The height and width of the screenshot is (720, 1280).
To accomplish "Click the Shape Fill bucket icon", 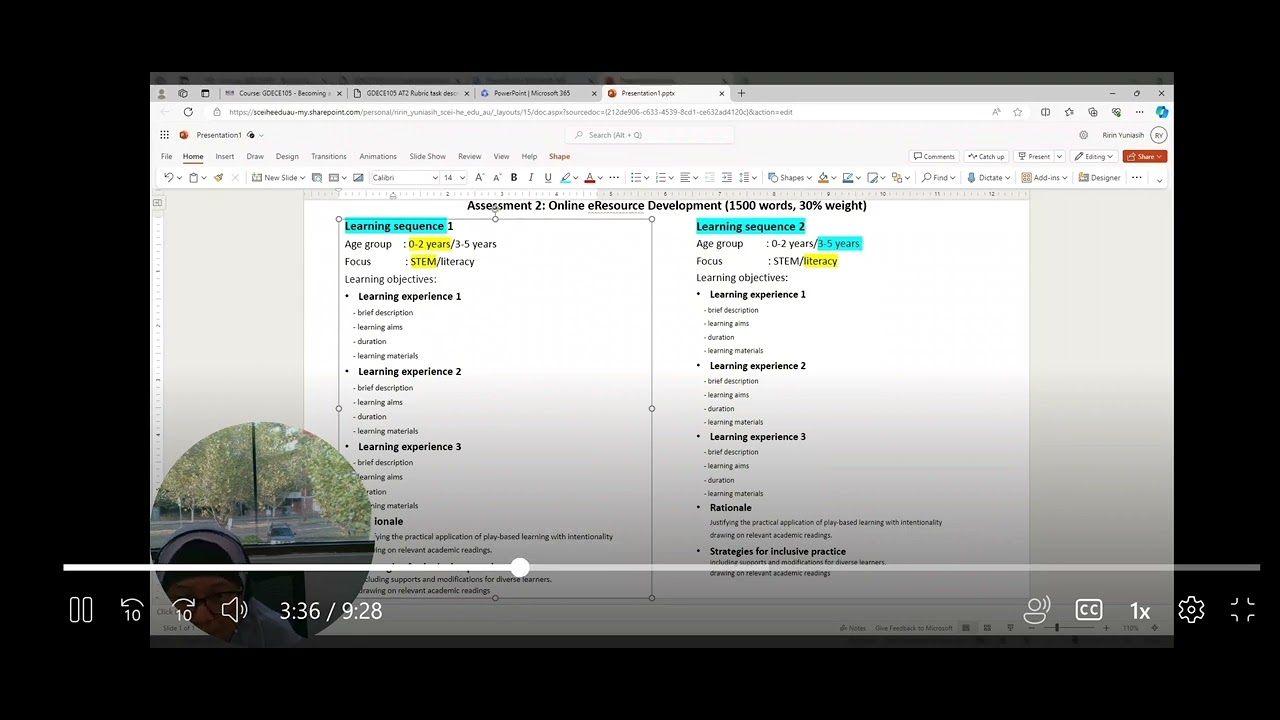I will [823, 178].
